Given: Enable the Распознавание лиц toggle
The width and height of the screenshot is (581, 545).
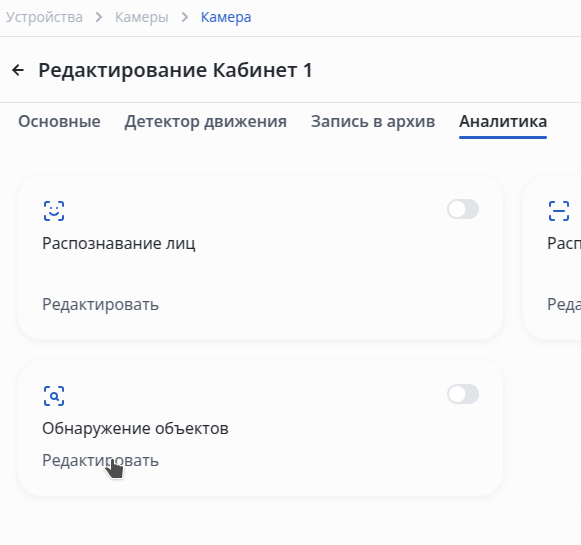Looking at the screenshot, I should [463, 209].
